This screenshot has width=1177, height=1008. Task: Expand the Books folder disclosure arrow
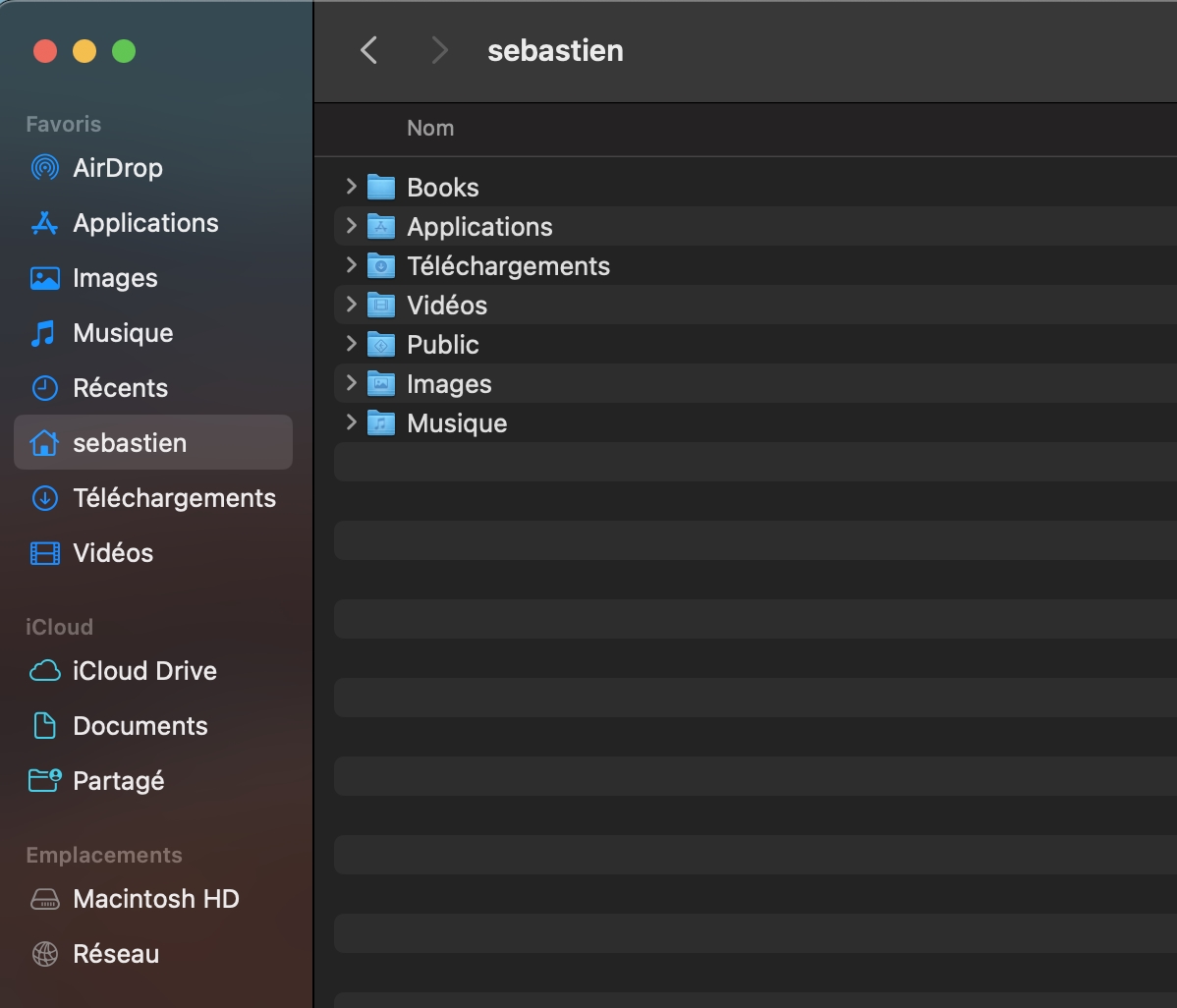351,187
